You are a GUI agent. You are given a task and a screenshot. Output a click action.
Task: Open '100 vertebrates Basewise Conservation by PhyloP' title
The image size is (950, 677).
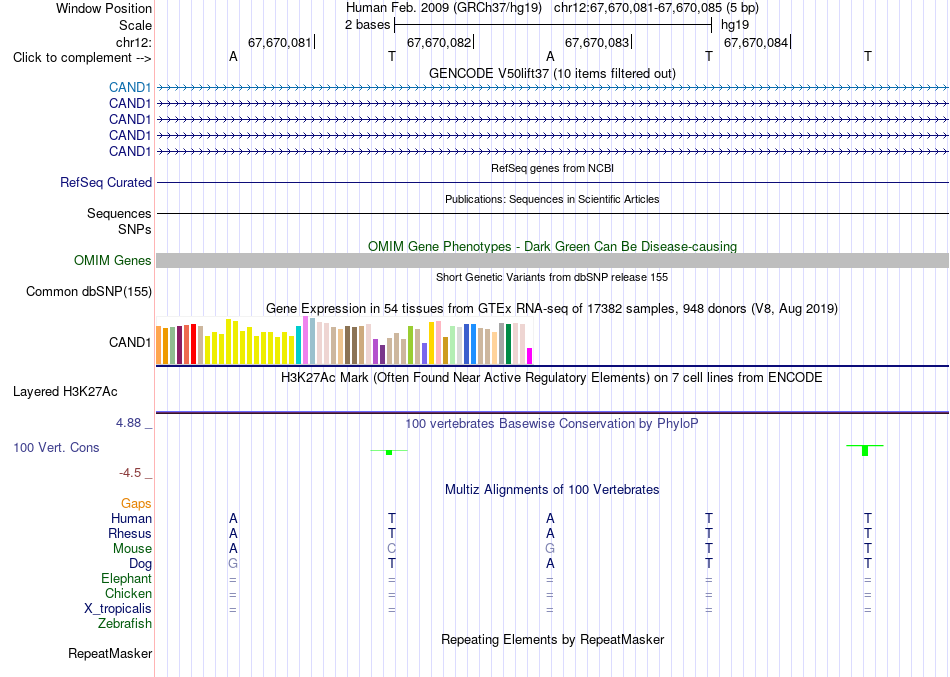pyautogui.click(x=552, y=424)
